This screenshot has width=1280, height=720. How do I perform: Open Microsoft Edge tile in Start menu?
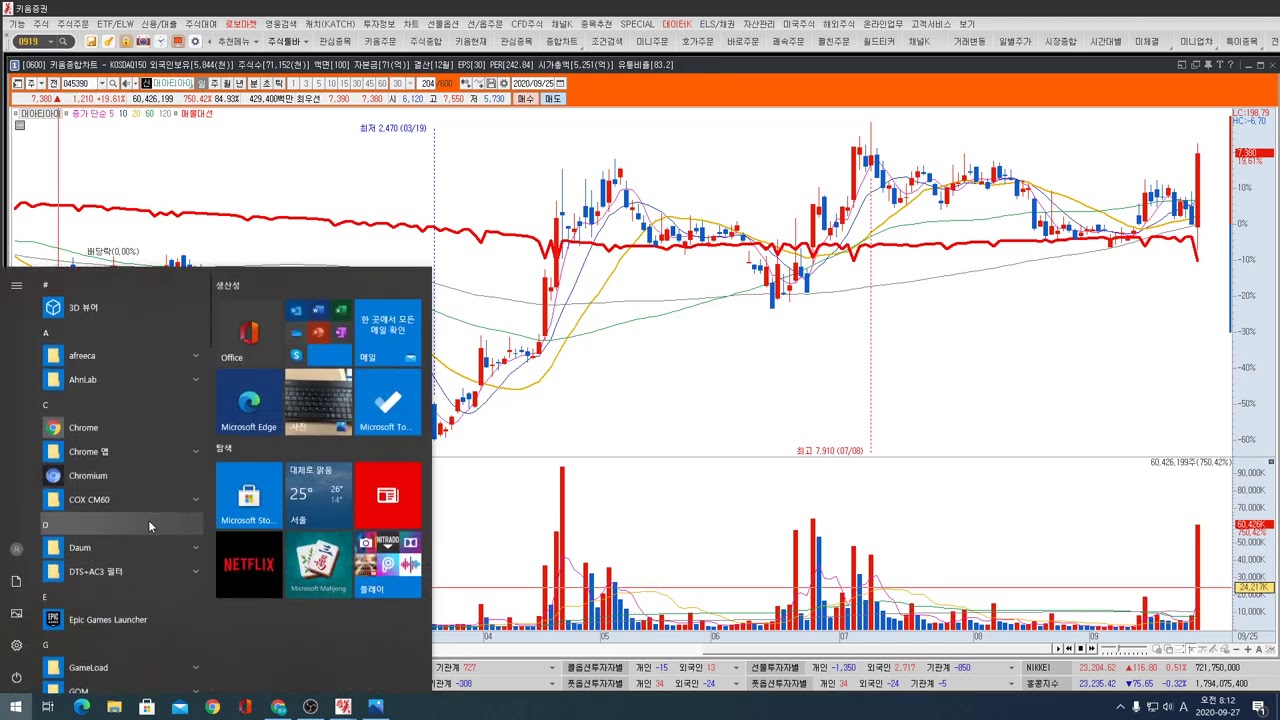(x=249, y=402)
